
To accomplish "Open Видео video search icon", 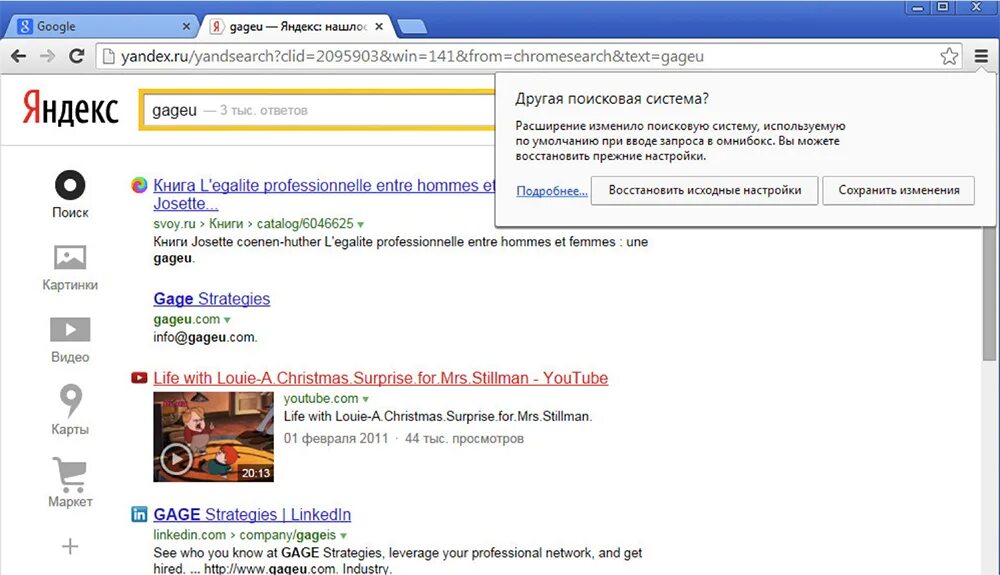I will tap(70, 330).
